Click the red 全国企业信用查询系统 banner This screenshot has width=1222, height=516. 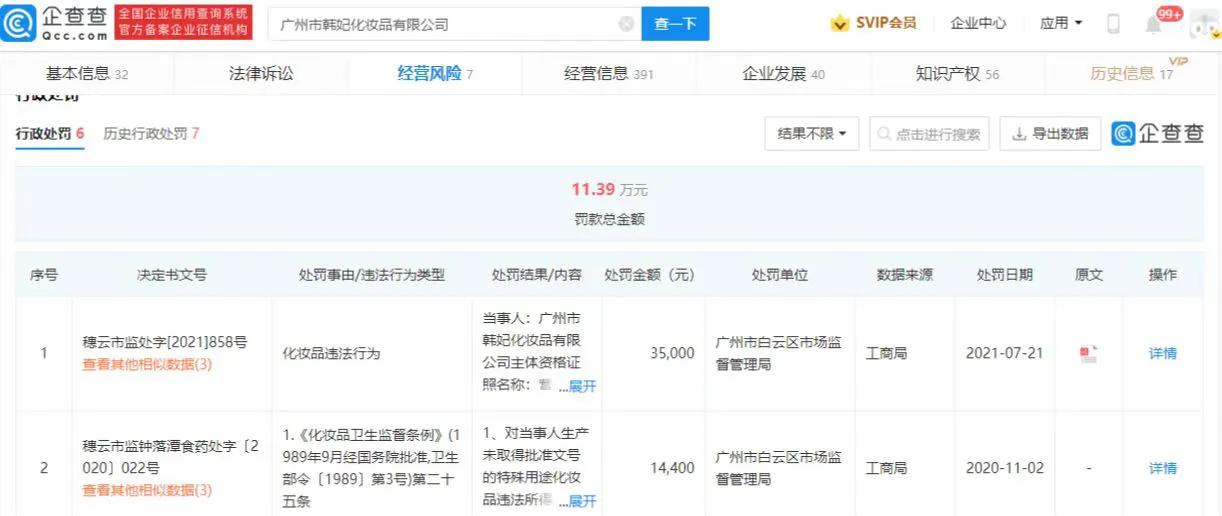pos(184,23)
